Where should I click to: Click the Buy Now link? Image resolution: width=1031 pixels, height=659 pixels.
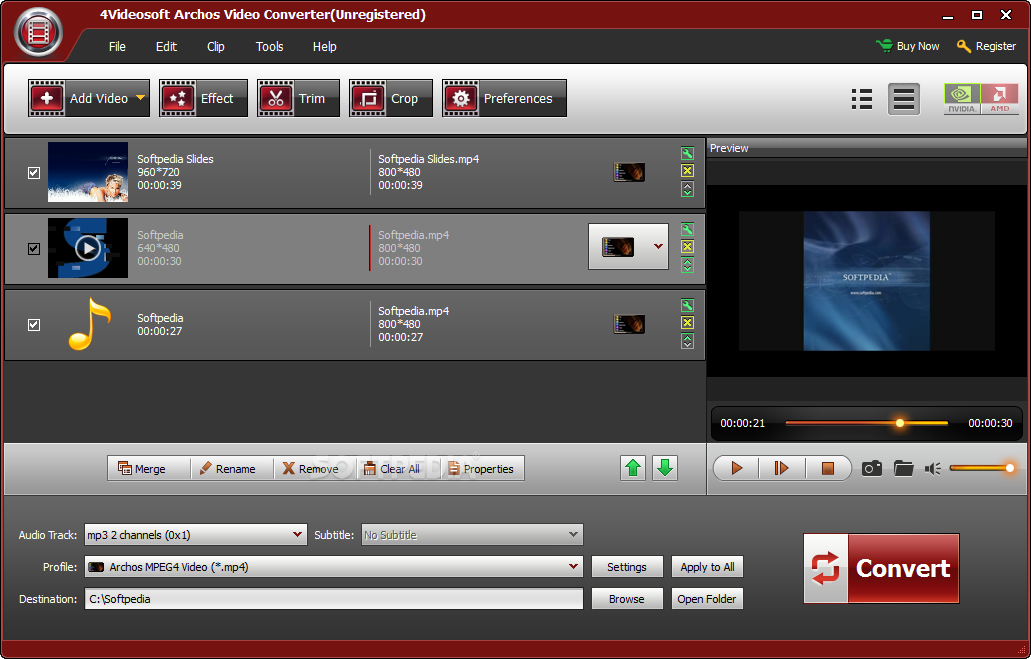point(908,46)
